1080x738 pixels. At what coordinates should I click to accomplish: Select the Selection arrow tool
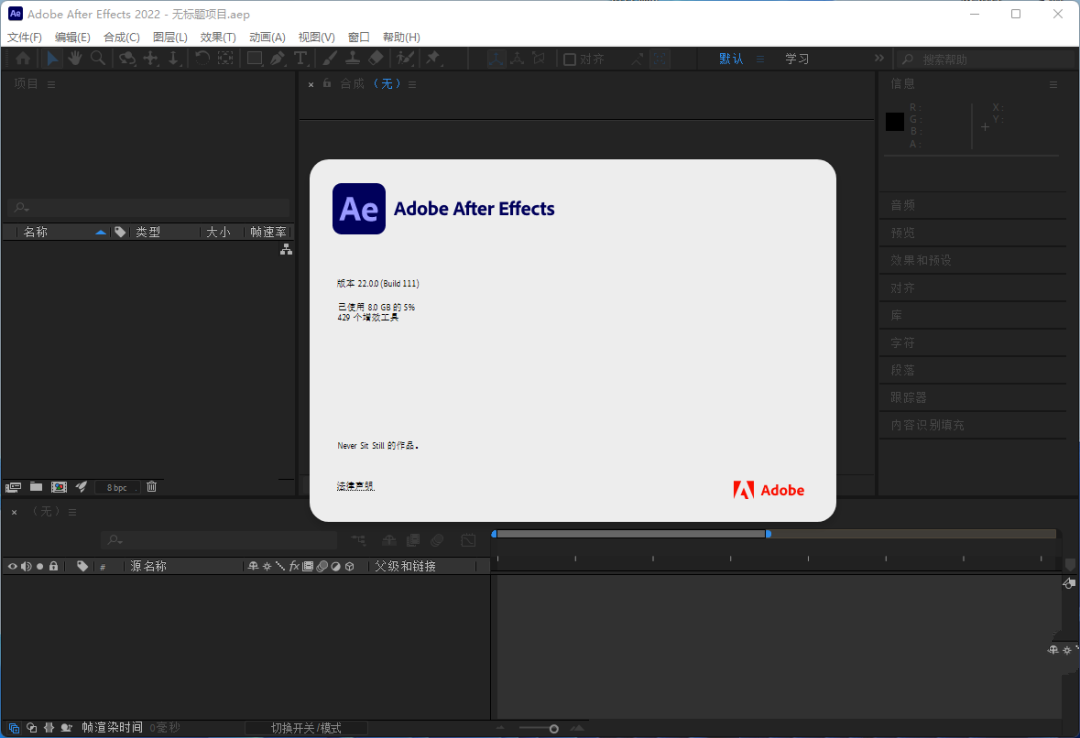pos(52,59)
